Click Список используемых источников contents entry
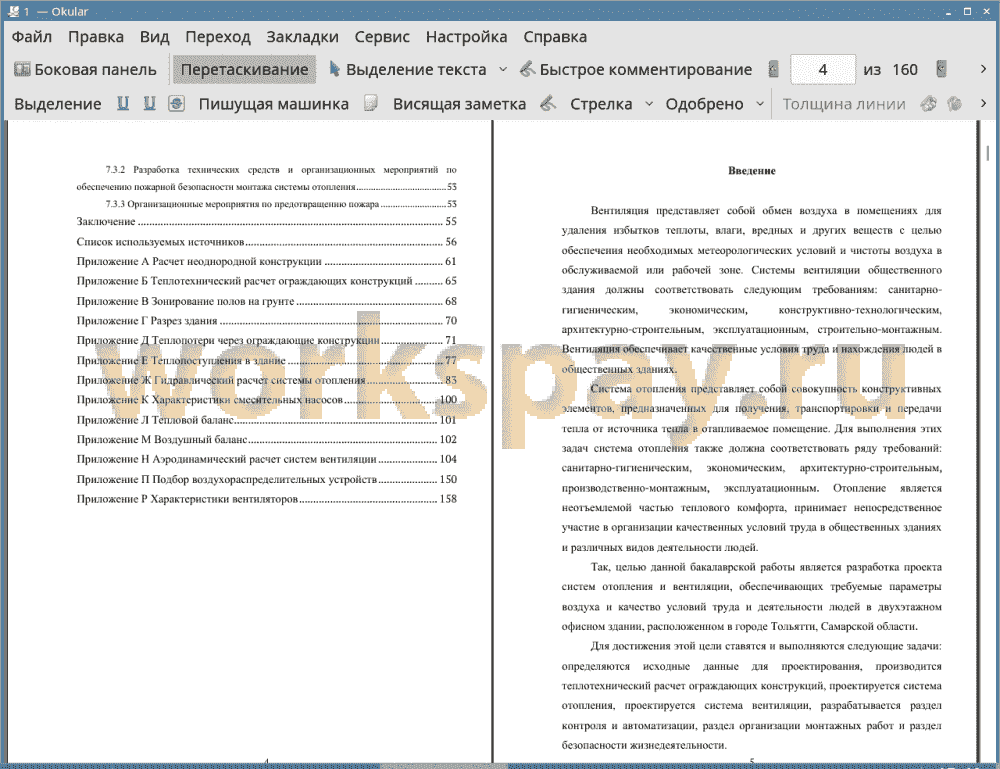This screenshot has width=1000, height=769. [267, 242]
